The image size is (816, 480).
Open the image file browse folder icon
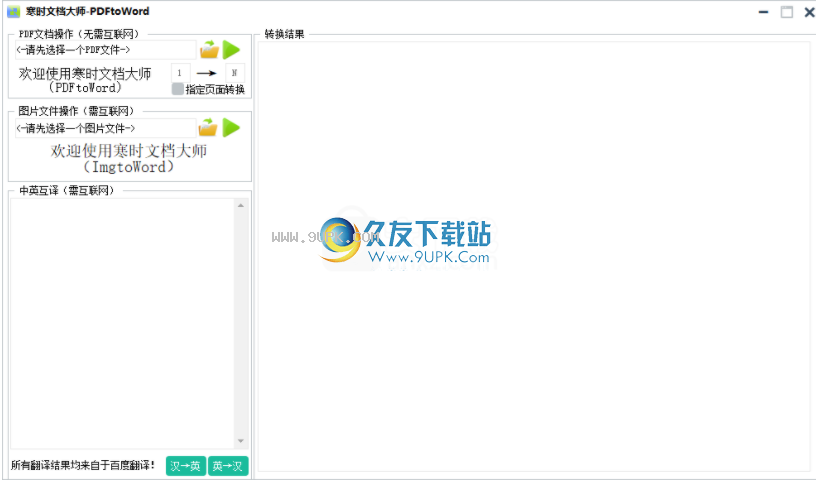208,128
